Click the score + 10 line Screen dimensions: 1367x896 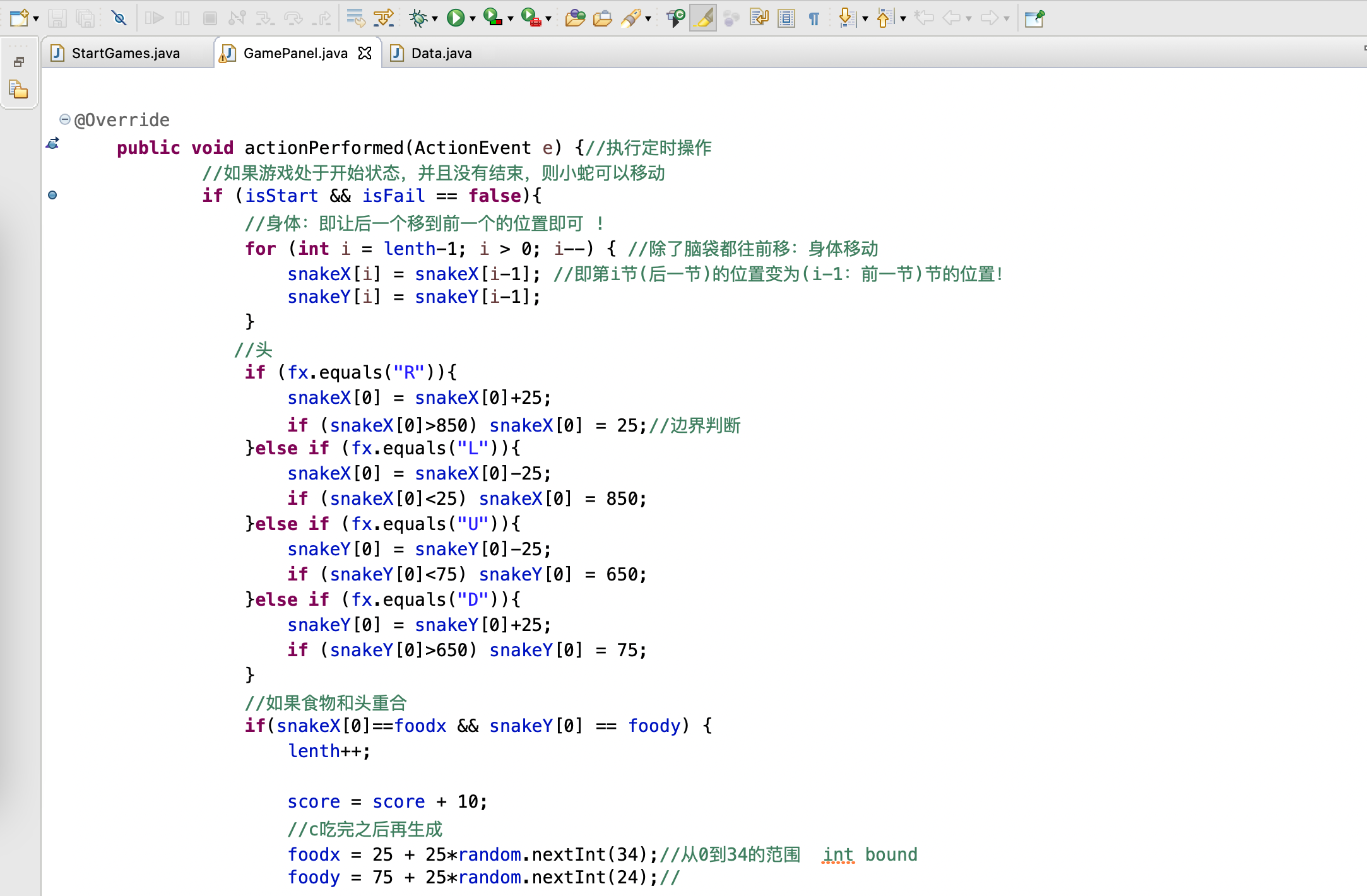point(388,801)
